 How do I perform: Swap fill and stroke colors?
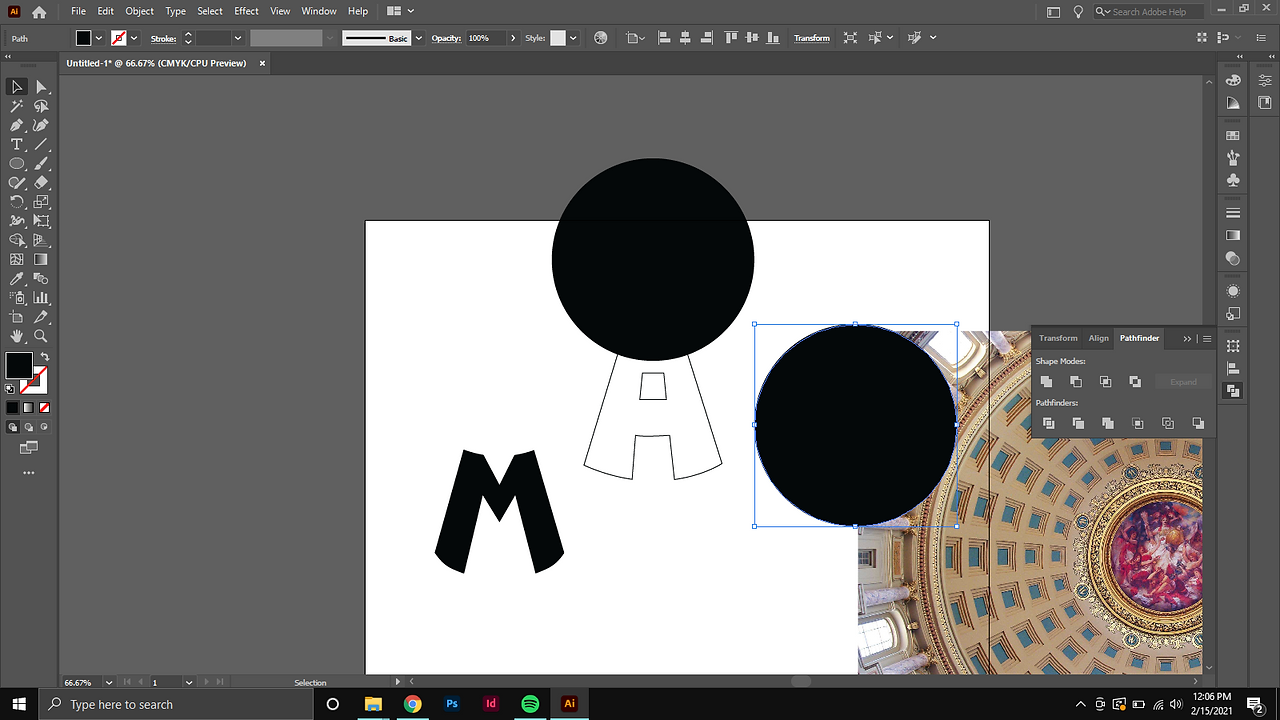pos(44,357)
